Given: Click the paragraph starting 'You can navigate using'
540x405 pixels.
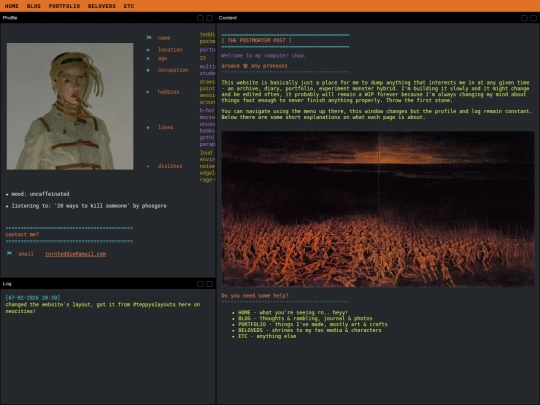Looking at the screenshot, I should [x=376, y=114].
